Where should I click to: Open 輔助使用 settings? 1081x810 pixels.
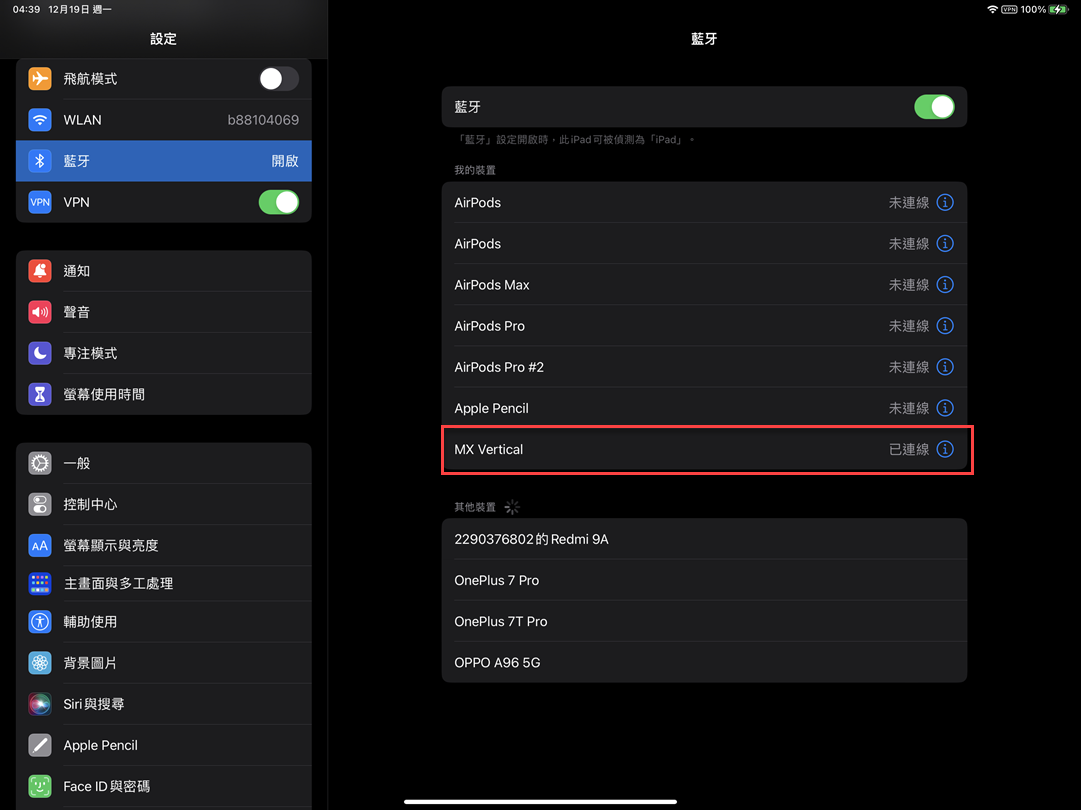tap(163, 622)
